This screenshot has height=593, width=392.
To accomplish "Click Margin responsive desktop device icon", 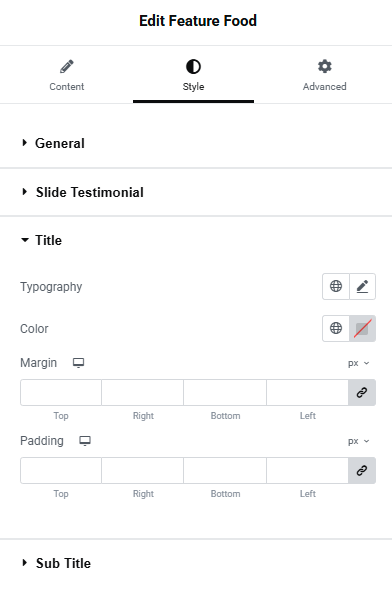I will 78,363.
